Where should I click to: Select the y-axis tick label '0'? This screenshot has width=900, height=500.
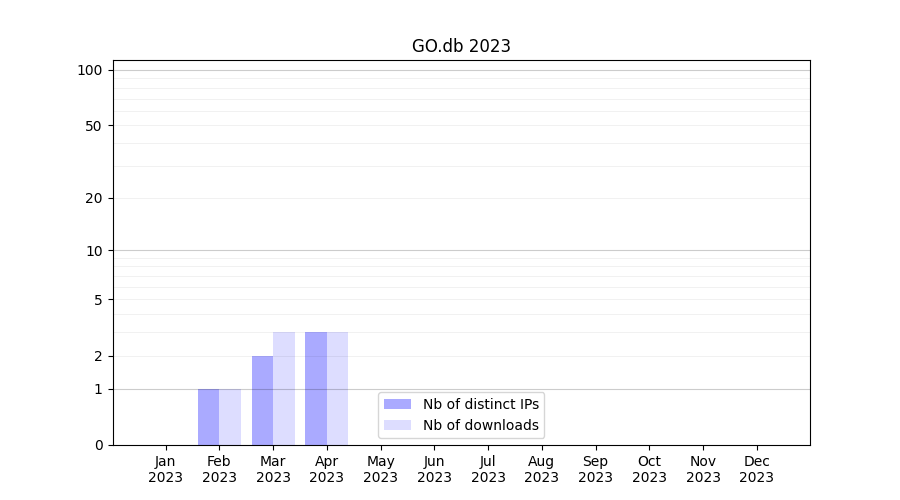[x=98, y=445]
